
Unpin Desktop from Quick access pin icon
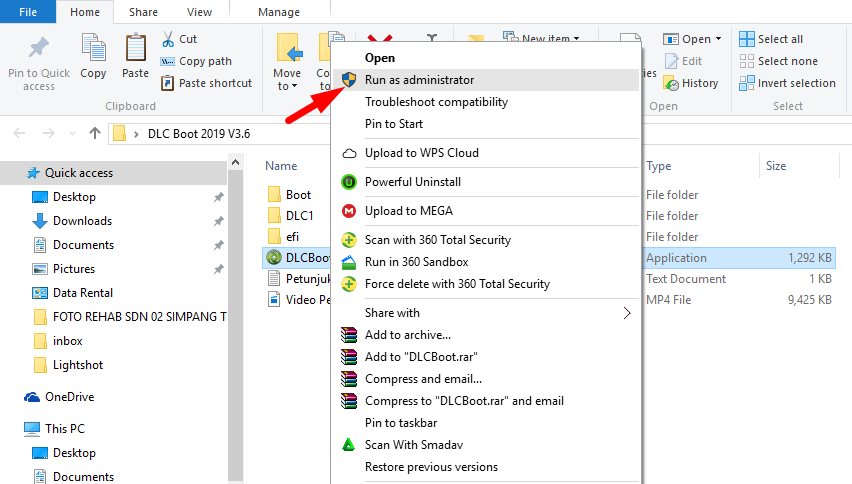click(218, 197)
